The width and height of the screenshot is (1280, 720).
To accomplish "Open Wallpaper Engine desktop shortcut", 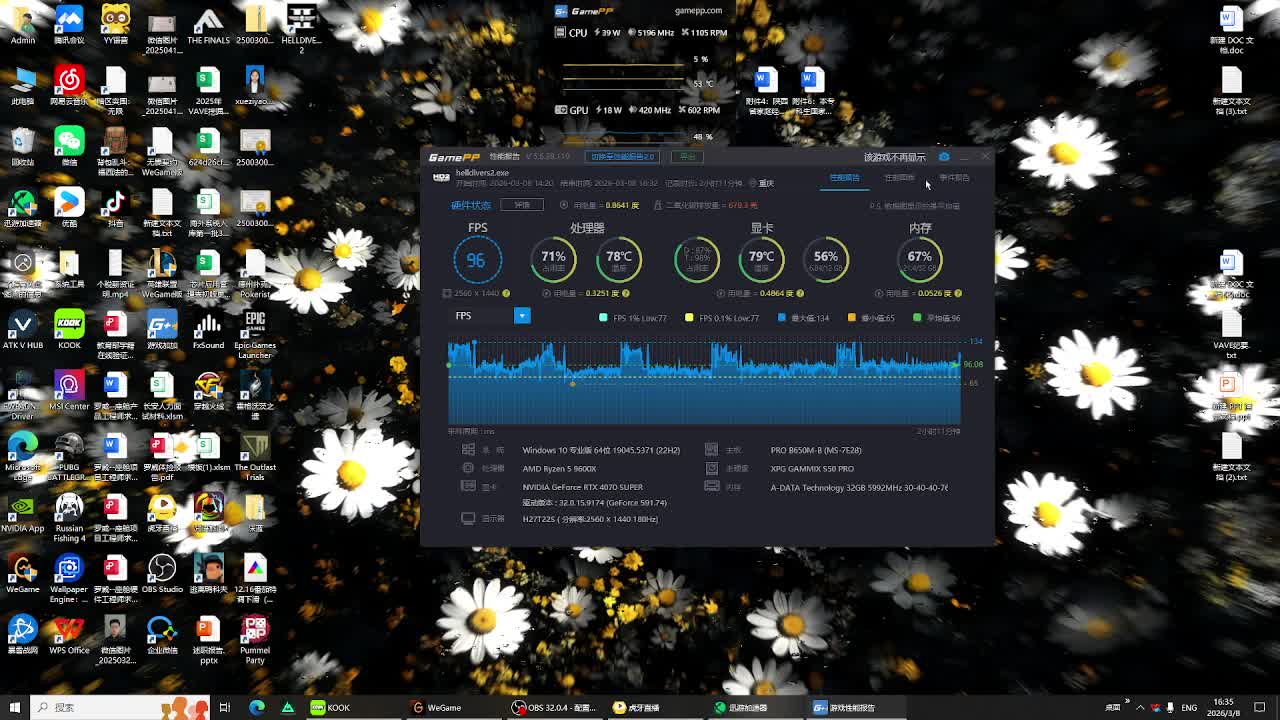I will (69, 575).
